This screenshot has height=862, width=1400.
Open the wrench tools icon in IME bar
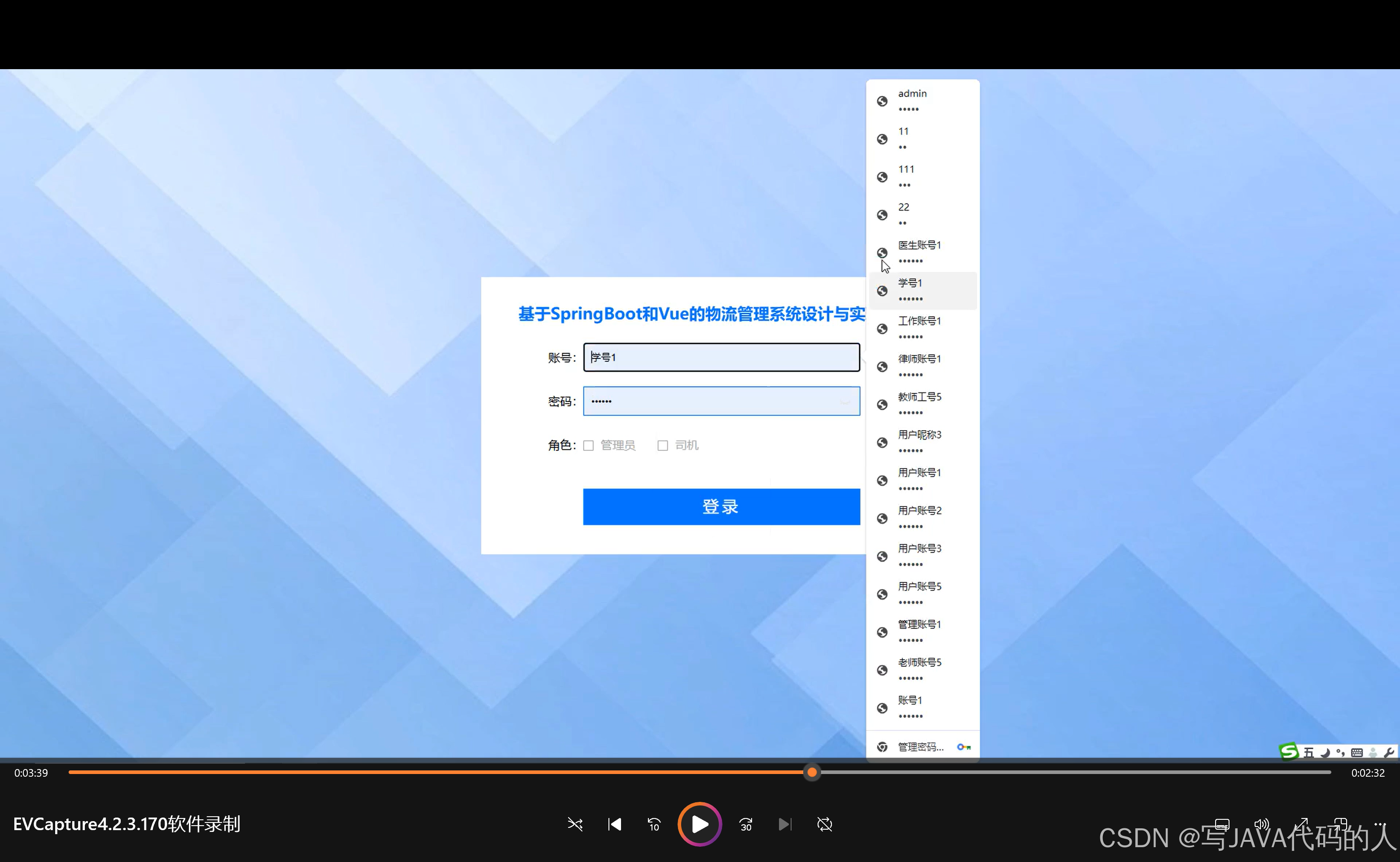[1389, 752]
